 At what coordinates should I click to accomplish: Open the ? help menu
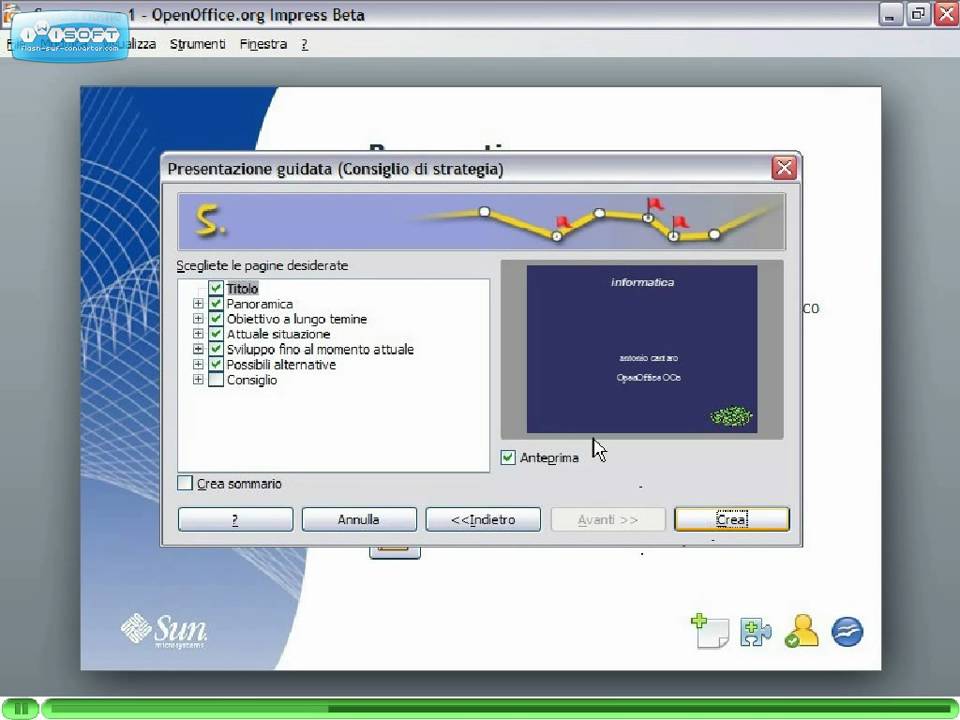pos(304,44)
